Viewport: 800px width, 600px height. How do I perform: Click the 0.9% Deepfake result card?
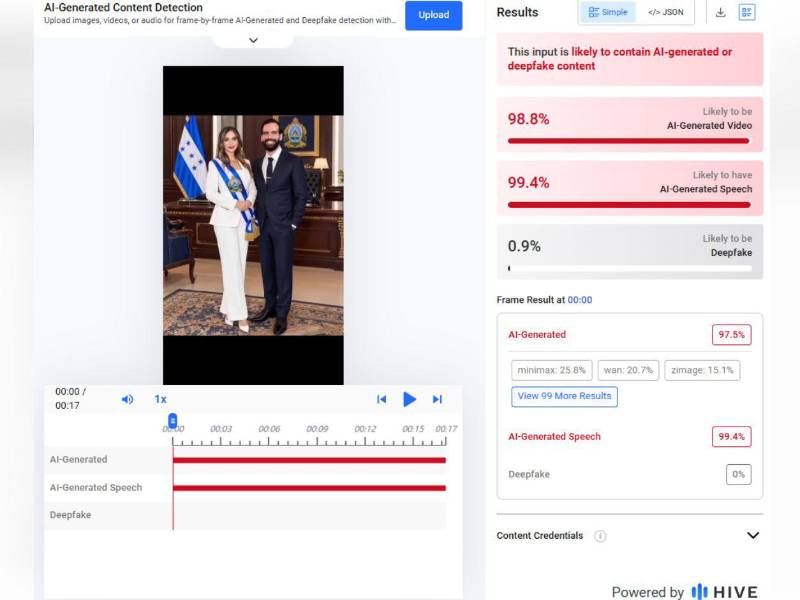630,252
